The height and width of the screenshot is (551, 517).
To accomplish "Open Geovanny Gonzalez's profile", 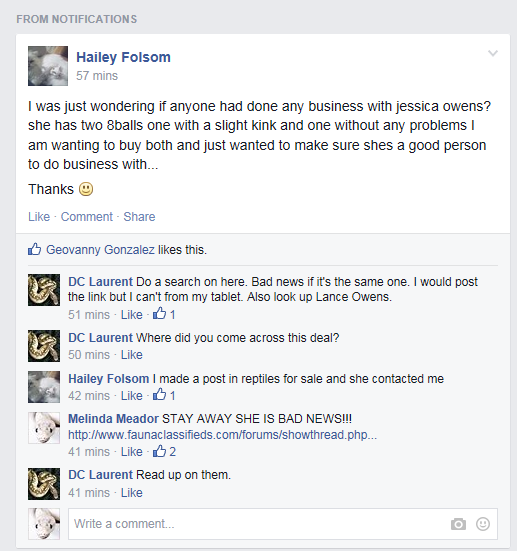I will click(x=100, y=249).
